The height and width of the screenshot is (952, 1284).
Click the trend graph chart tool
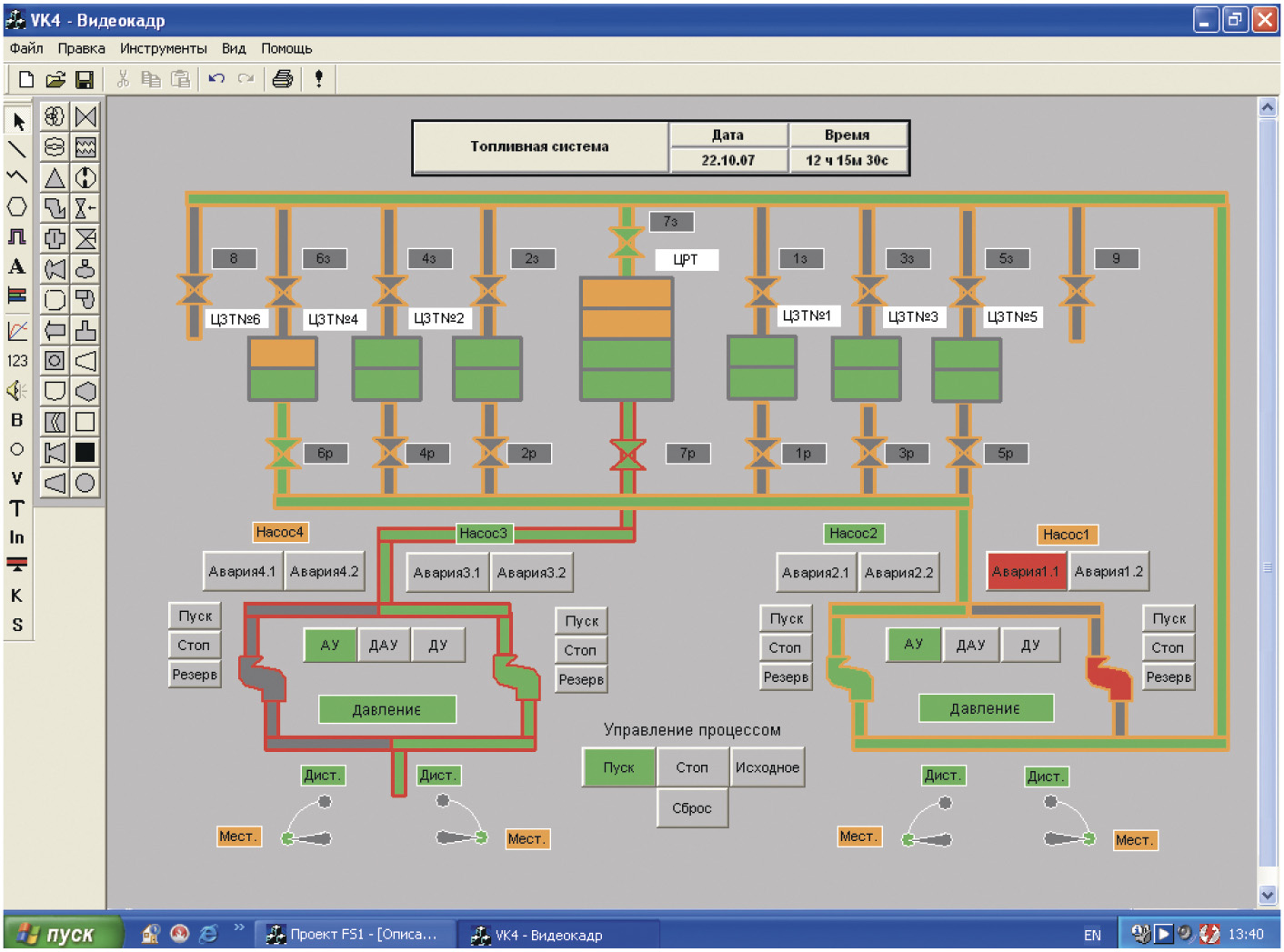(17, 331)
